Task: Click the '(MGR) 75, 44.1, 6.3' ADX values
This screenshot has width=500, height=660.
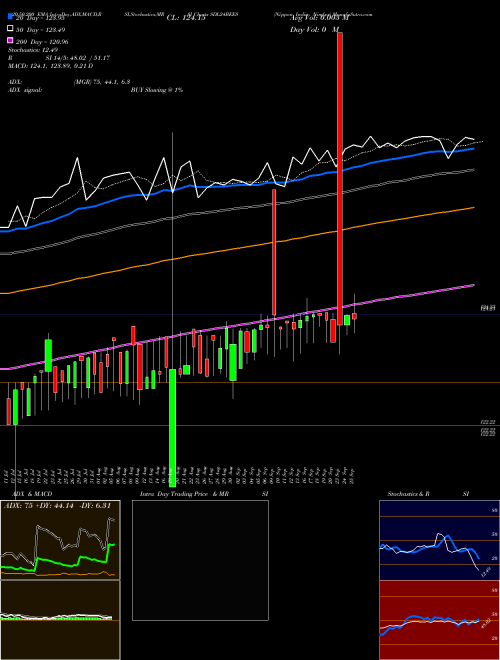Action: (x=101, y=82)
